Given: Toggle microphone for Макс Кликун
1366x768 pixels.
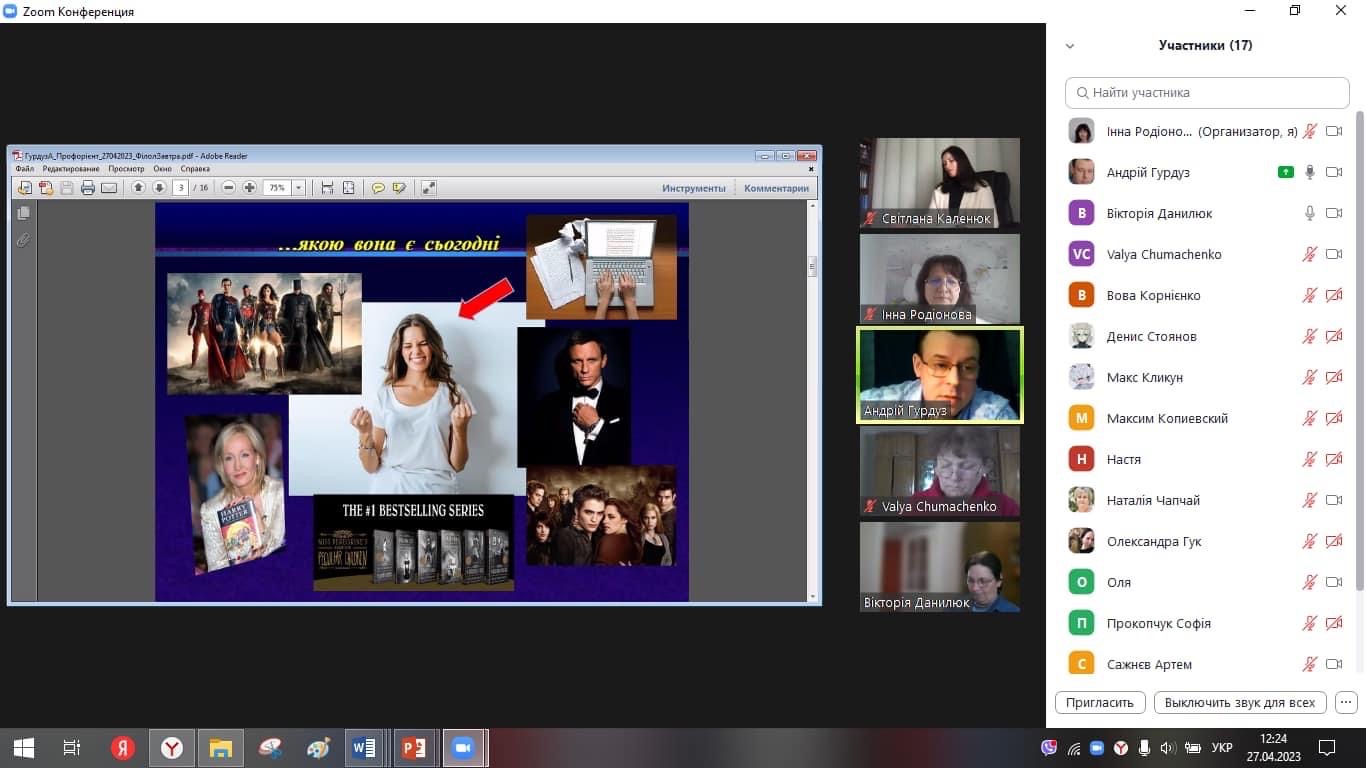Looking at the screenshot, I should point(1309,377).
